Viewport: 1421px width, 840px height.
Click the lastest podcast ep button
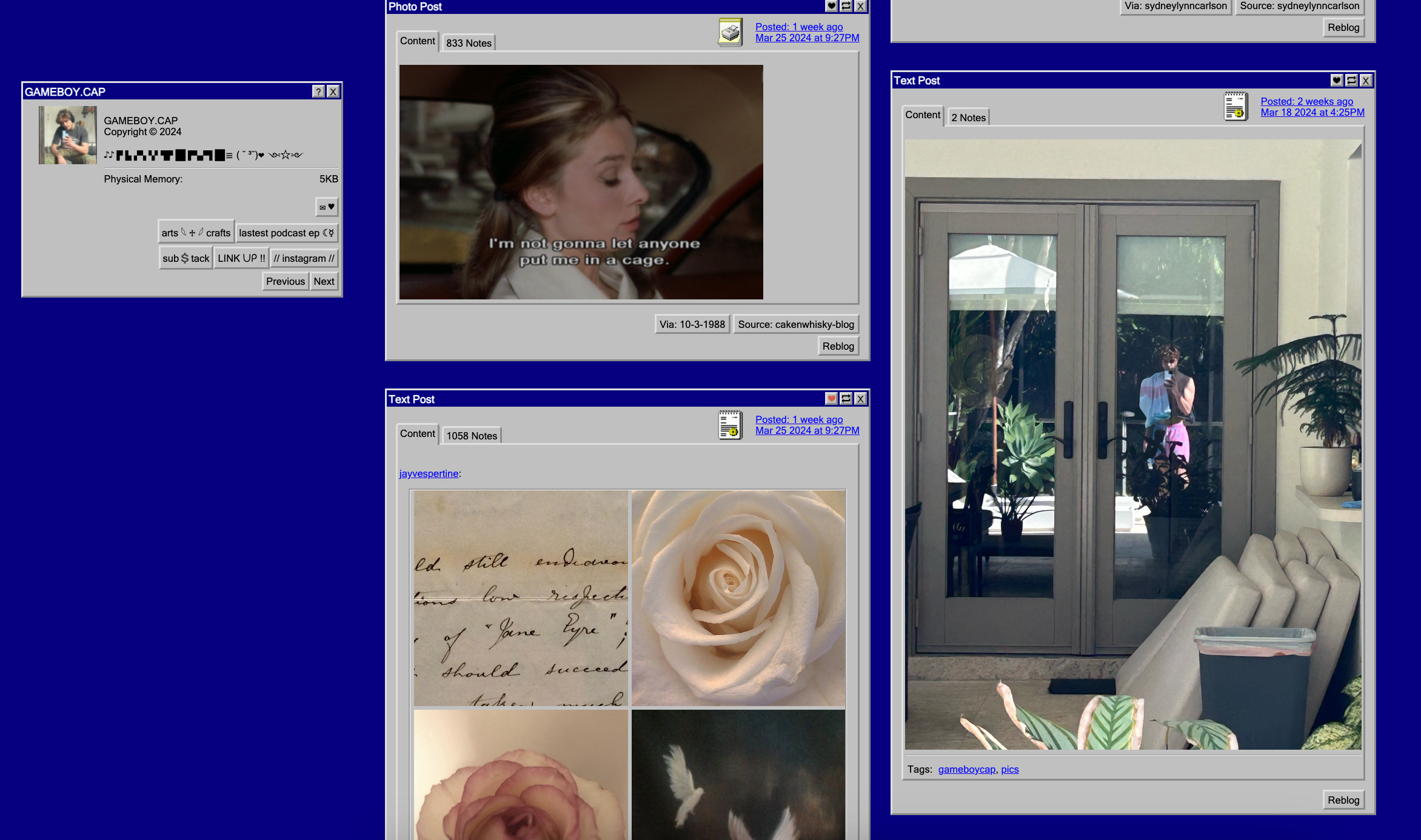pyautogui.click(x=286, y=233)
